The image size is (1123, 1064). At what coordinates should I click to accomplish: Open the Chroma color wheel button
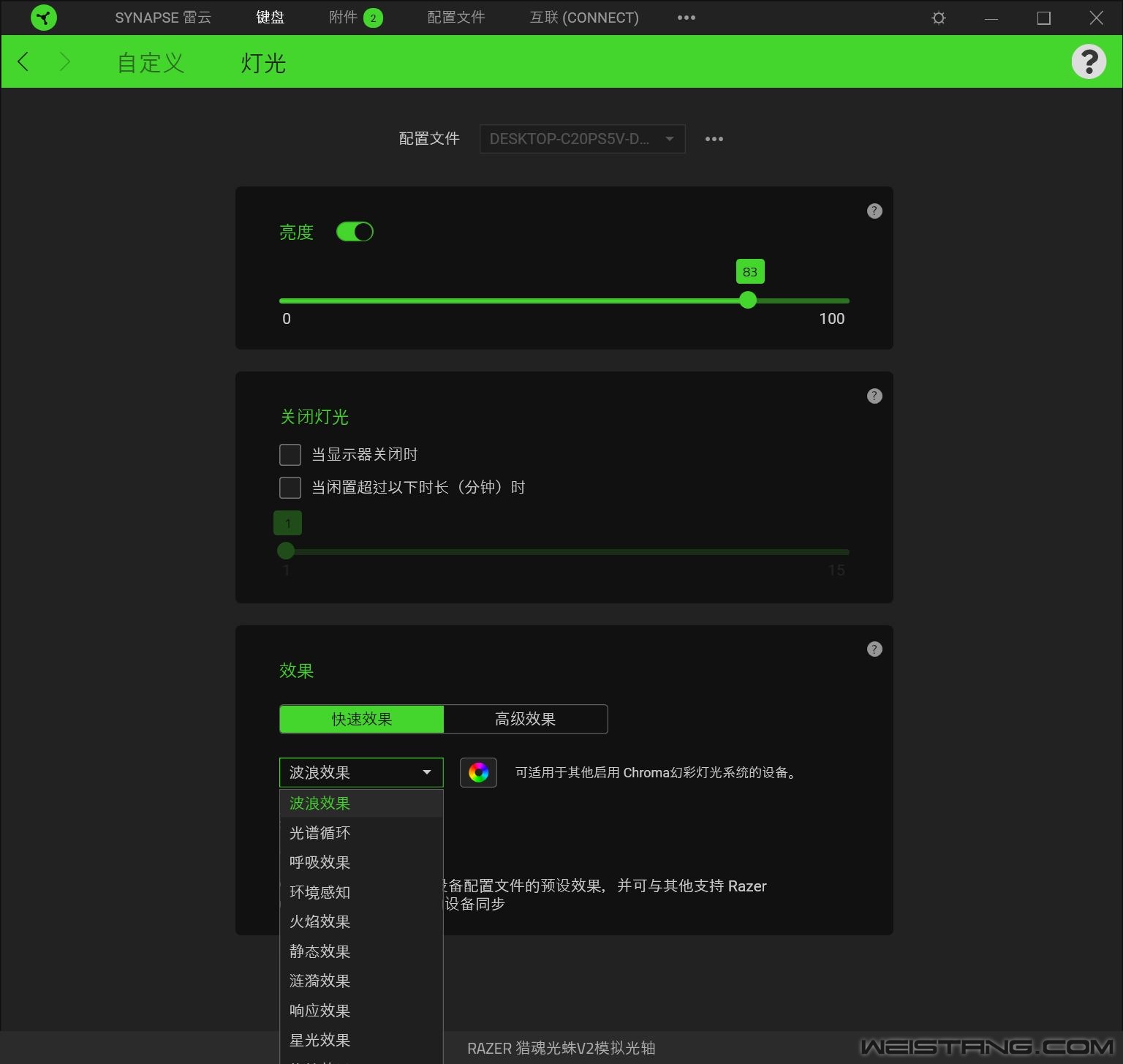pos(478,772)
